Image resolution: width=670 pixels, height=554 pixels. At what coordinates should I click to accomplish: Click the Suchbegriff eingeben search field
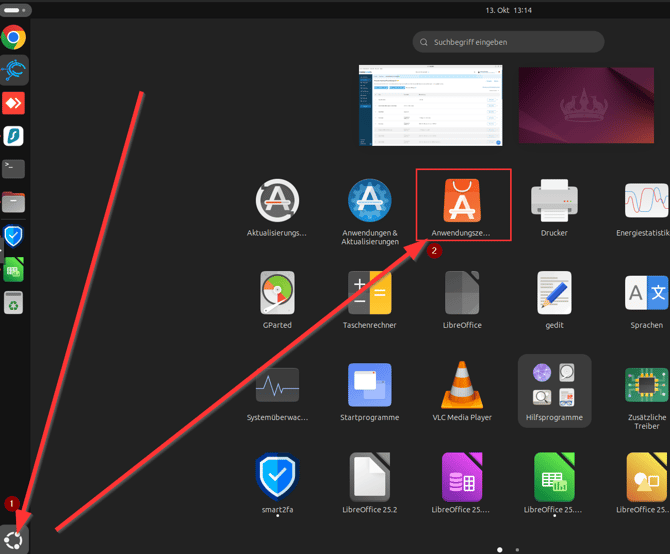coord(509,42)
